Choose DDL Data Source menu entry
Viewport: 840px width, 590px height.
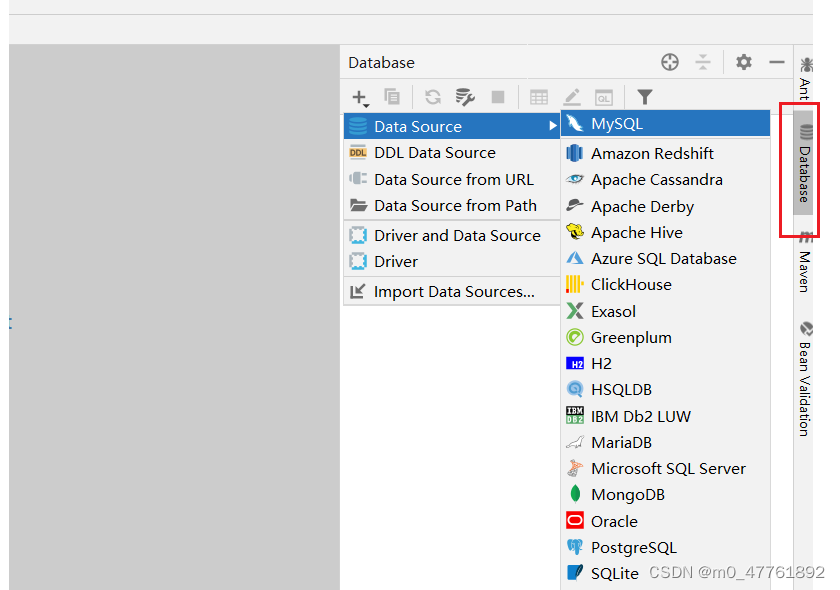click(452, 153)
